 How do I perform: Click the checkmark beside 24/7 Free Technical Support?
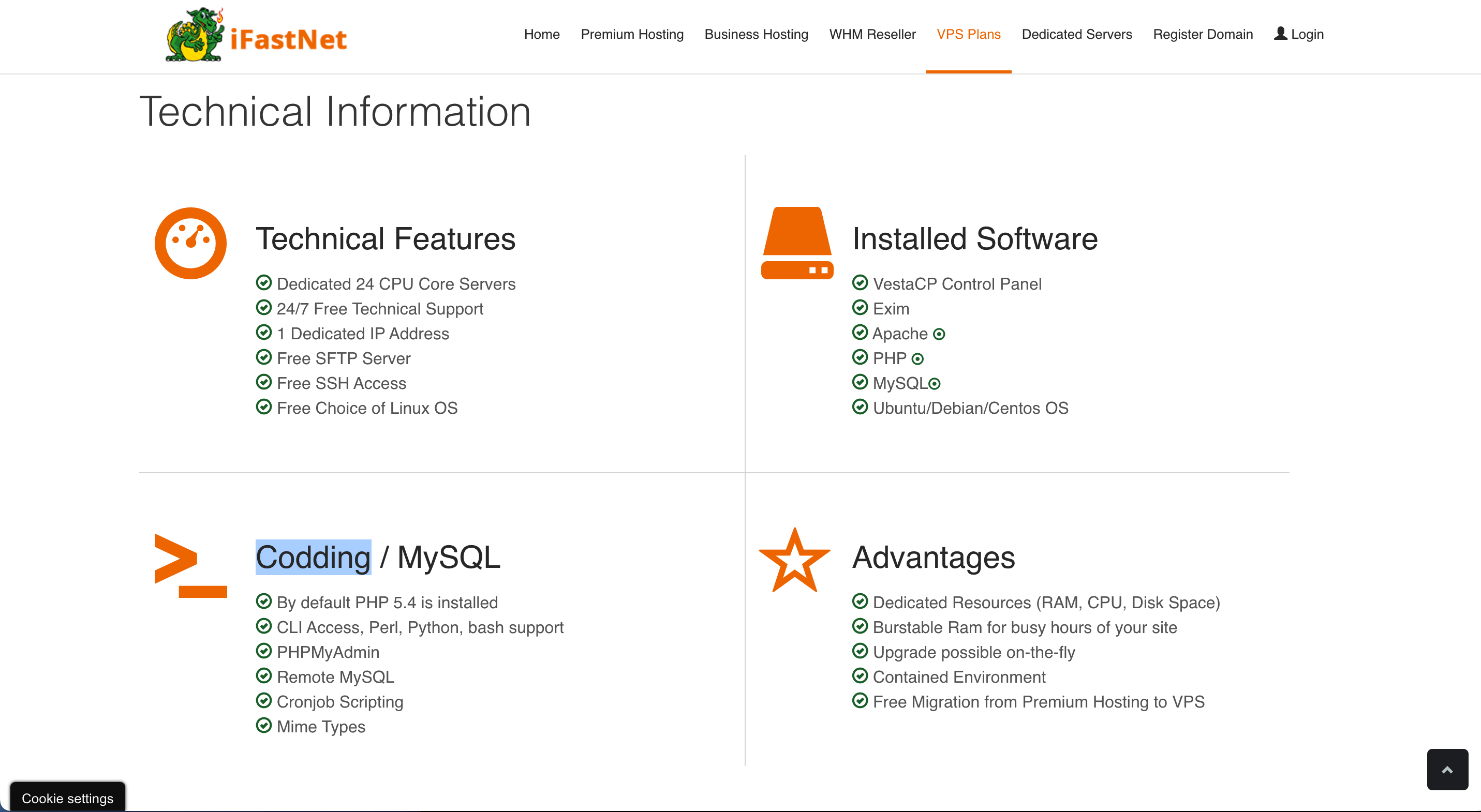point(264,307)
